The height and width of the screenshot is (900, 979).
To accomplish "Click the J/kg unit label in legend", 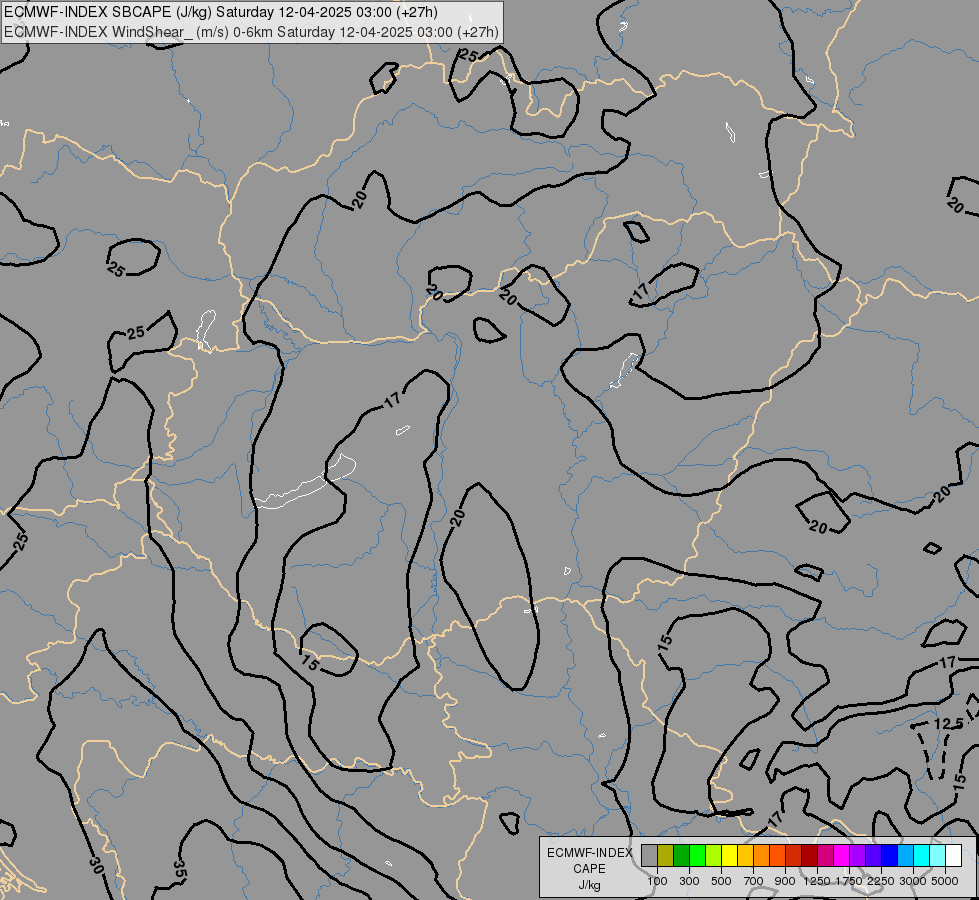I will 589,886.
